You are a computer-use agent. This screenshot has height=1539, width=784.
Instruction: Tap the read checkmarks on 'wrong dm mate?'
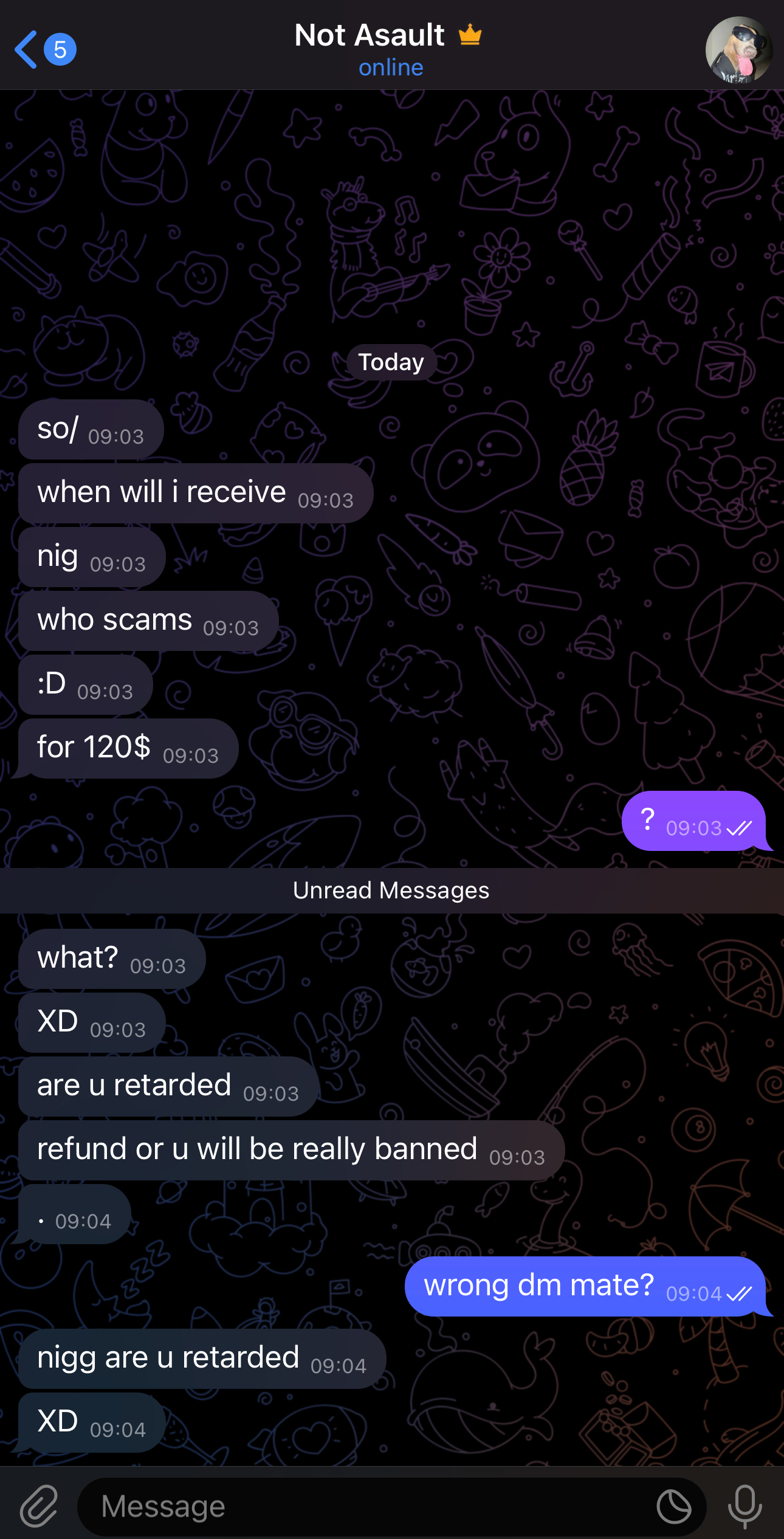coord(739,1294)
